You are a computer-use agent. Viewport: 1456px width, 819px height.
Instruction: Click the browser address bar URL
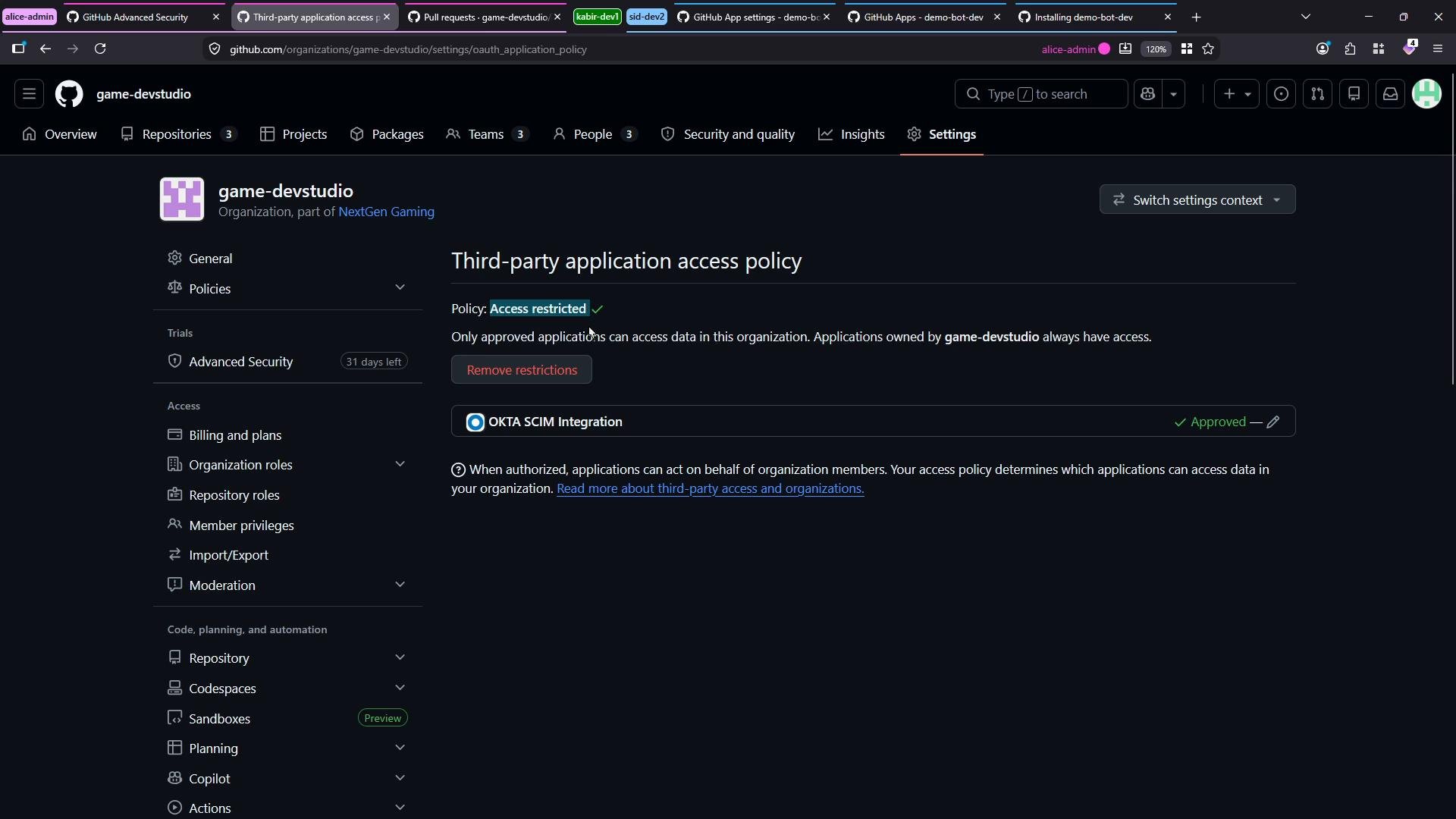click(408, 49)
